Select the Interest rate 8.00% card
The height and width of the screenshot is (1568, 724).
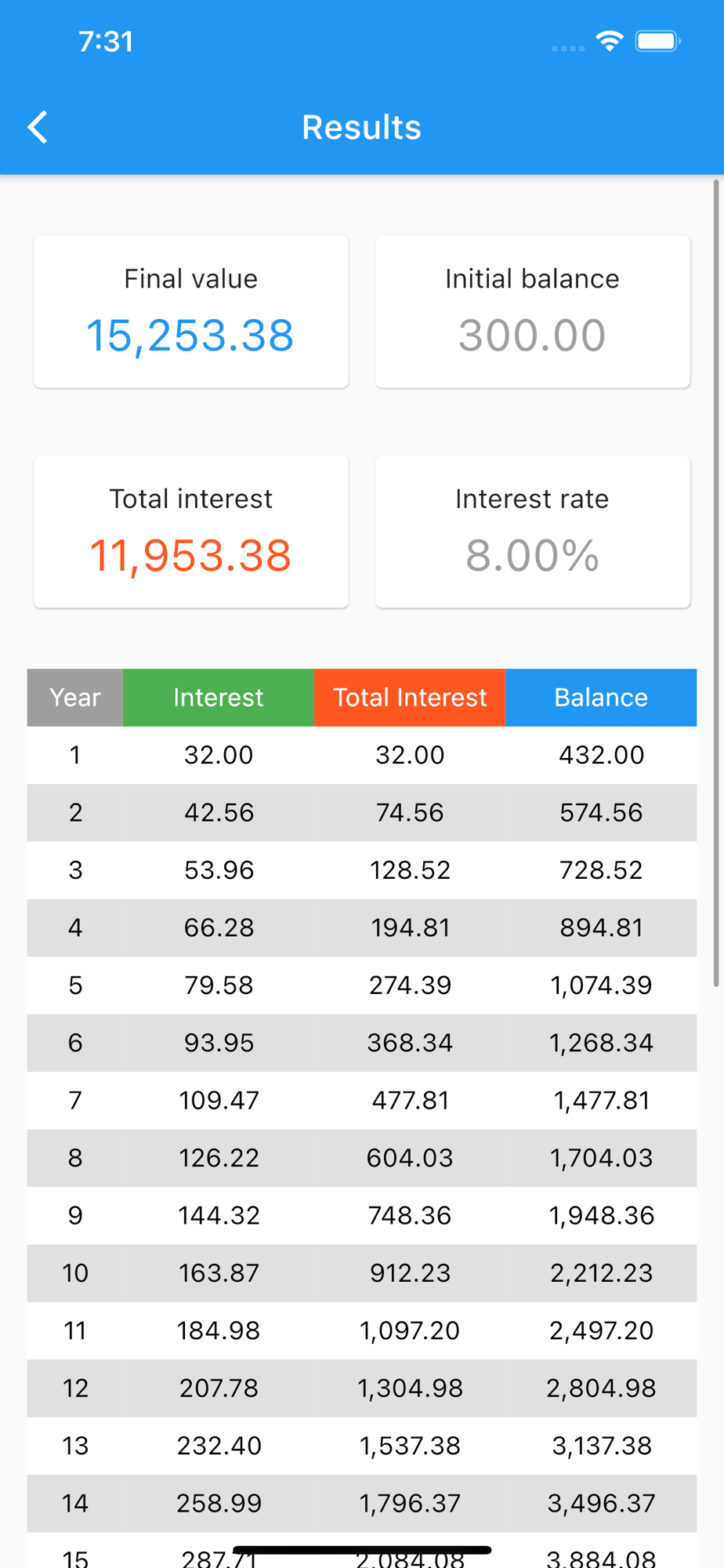tap(533, 532)
